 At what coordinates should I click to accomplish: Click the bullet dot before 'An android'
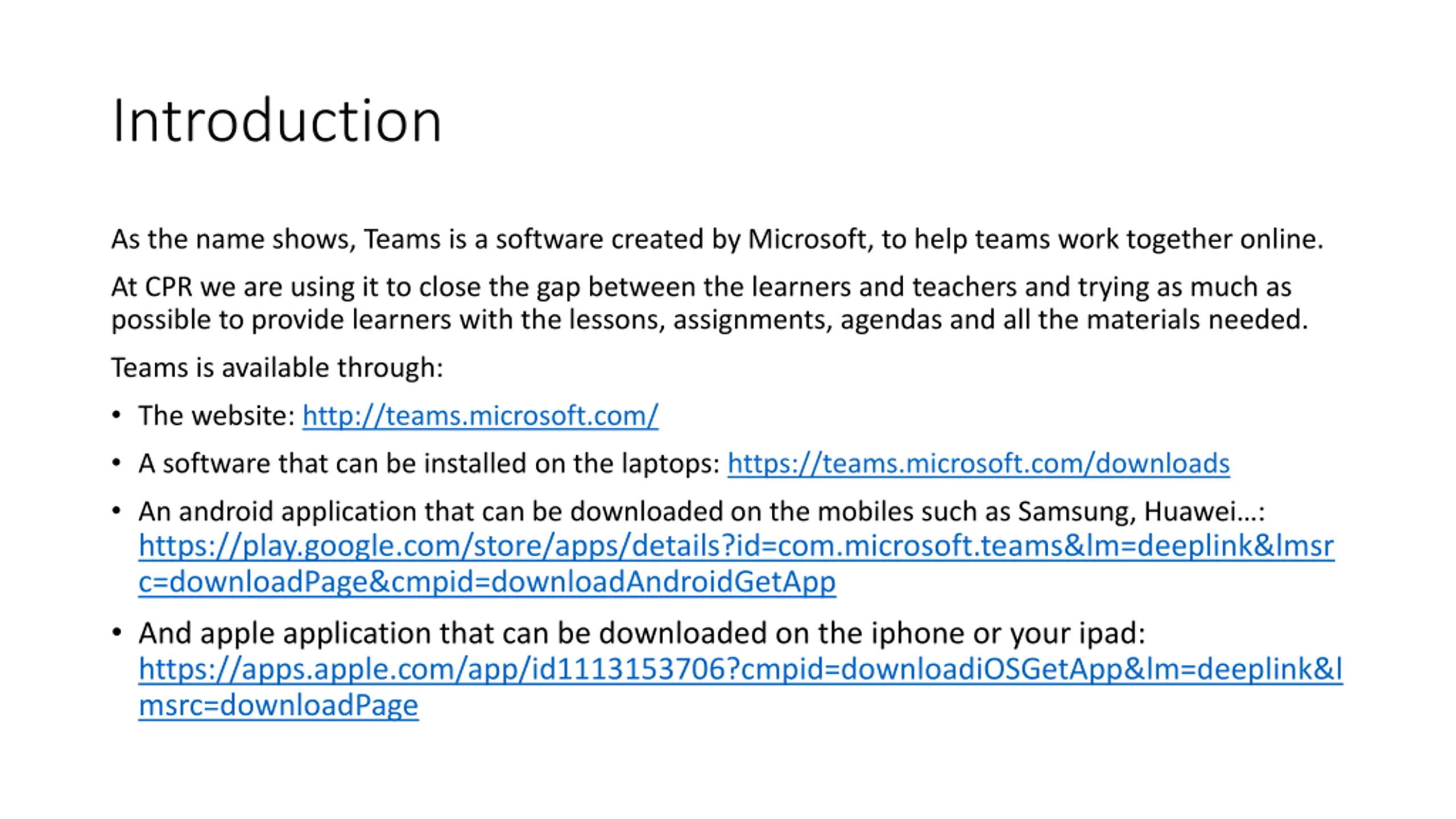[x=117, y=511]
